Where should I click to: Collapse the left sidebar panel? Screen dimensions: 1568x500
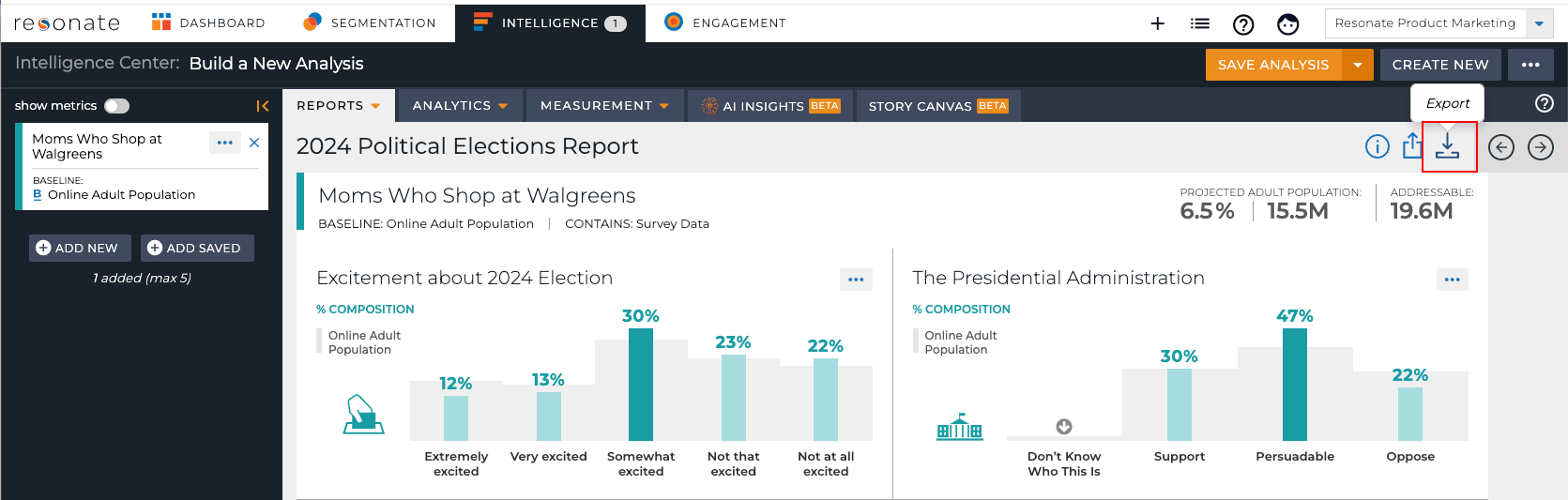click(x=263, y=106)
